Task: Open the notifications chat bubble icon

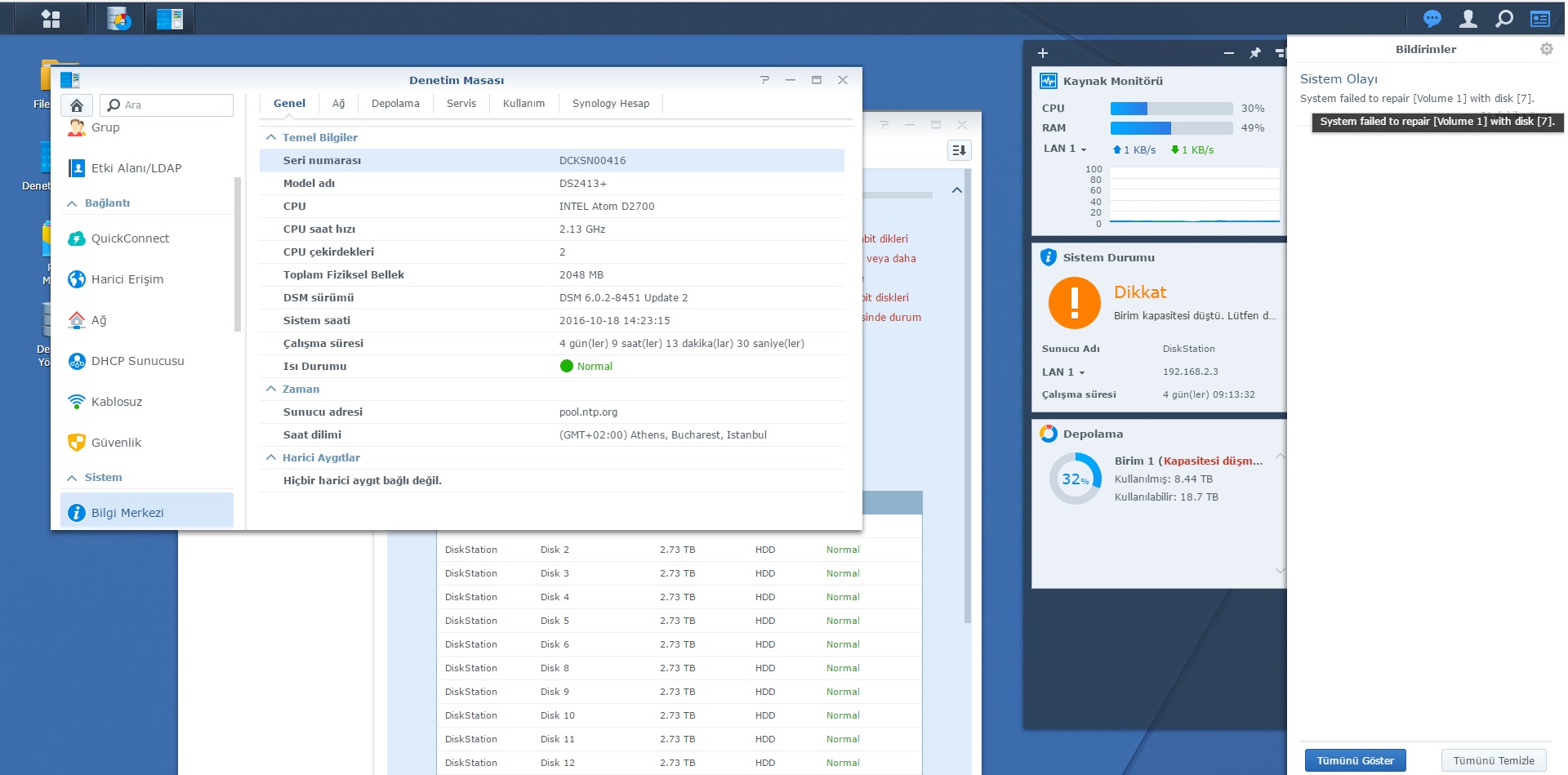Action: pos(1432,18)
